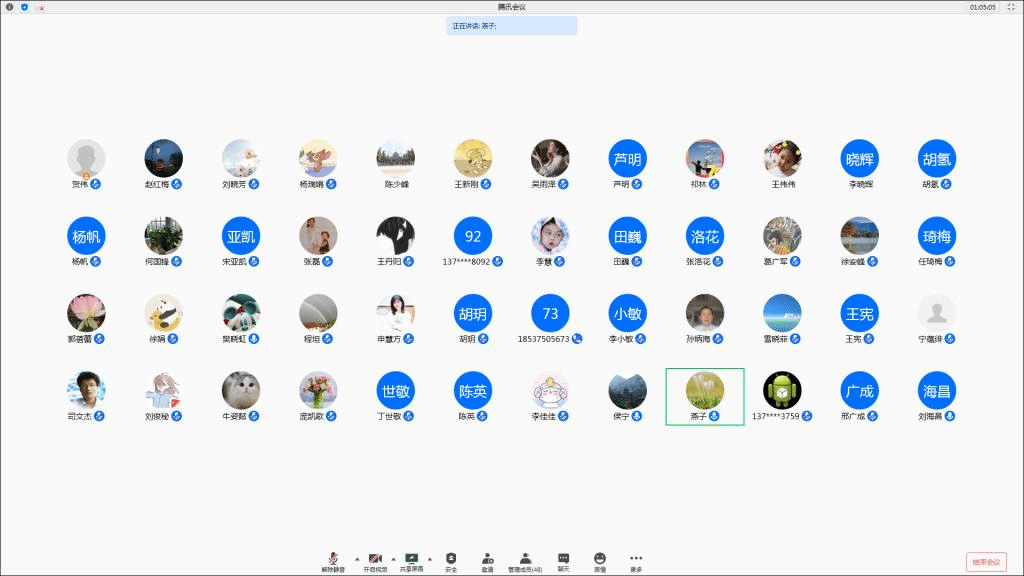
Task: Open 管理成员(48) member panel
Action: (x=525, y=560)
